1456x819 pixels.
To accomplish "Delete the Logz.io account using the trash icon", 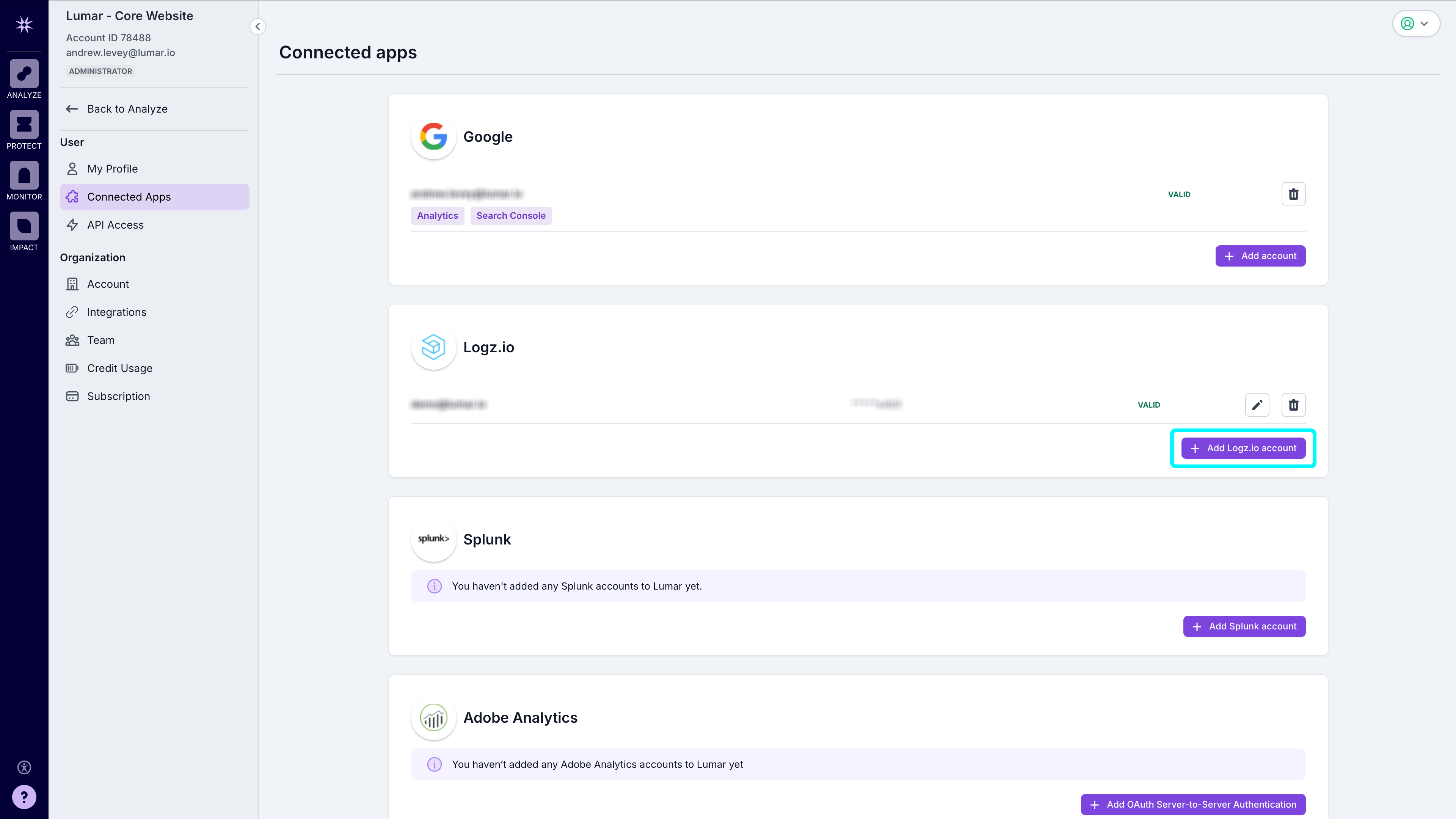I will (1293, 405).
